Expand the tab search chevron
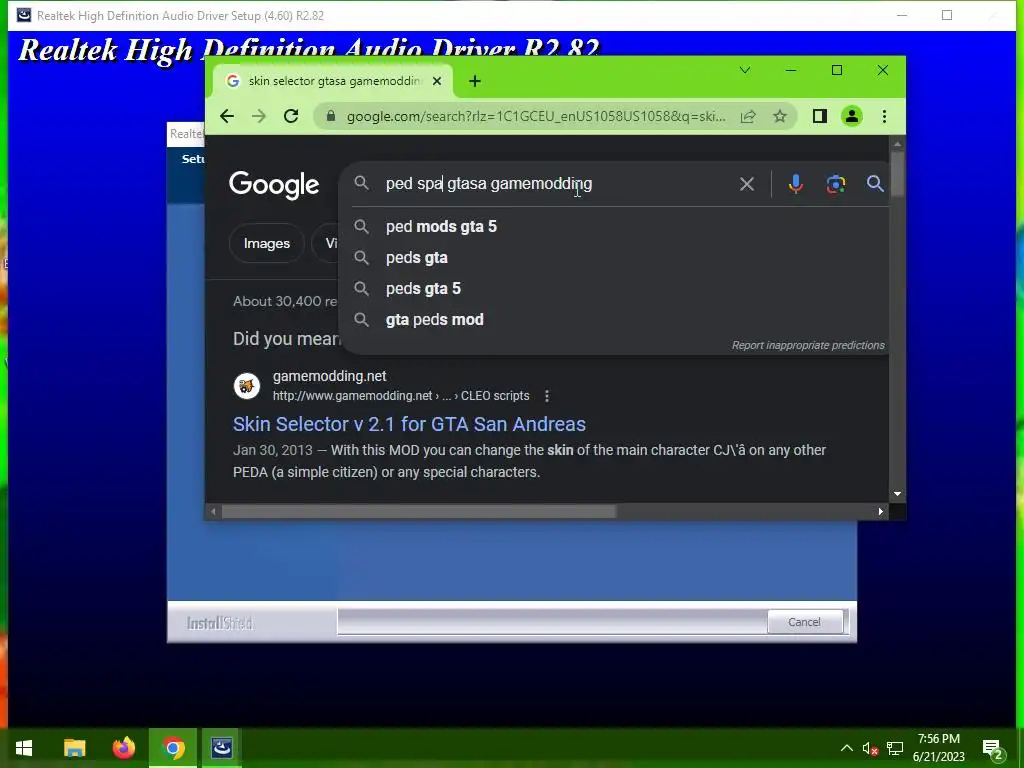The height and width of the screenshot is (768, 1024). tap(744, 70)
